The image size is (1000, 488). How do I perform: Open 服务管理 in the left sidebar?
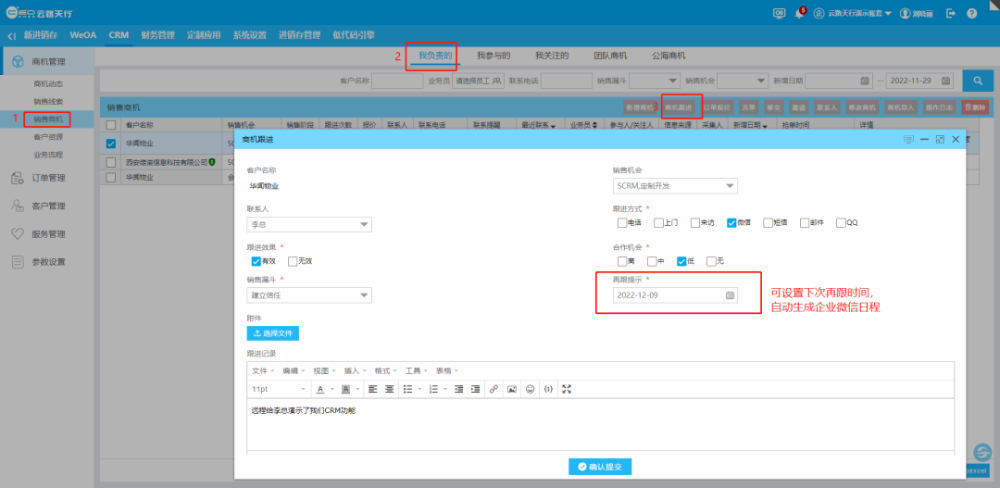click(48, 234)
